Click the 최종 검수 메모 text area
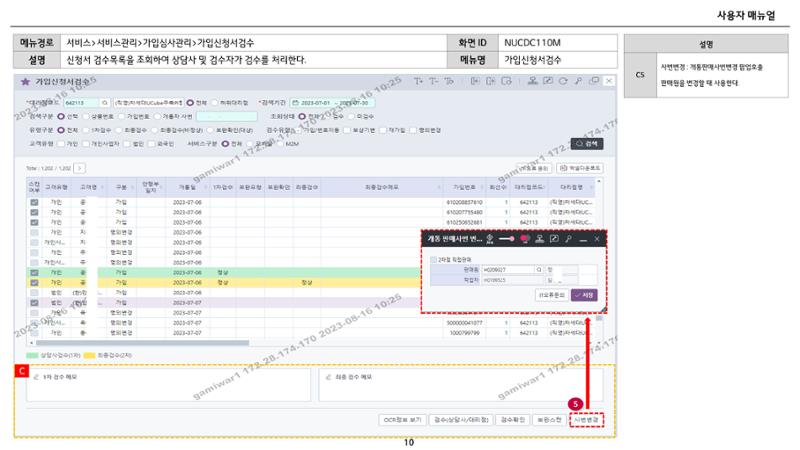 461,385
